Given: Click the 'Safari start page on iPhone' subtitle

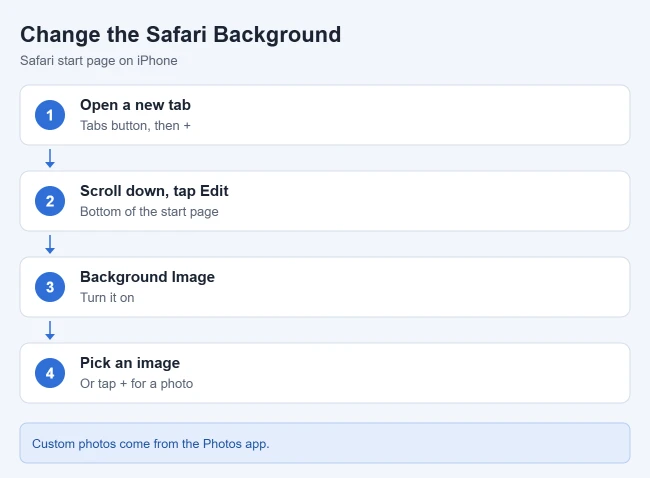Looking at the screenshot, I should click(99, 61).
